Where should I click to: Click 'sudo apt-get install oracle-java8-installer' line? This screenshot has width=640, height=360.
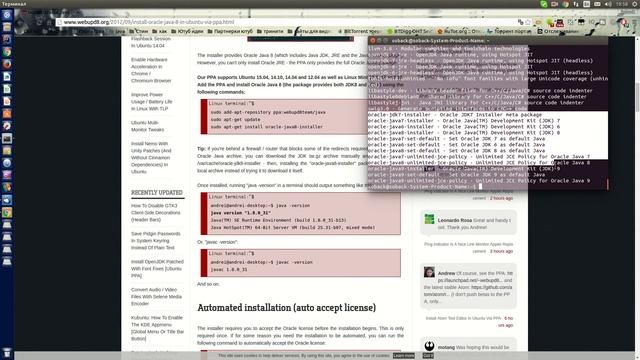click(x=267, y=127)
